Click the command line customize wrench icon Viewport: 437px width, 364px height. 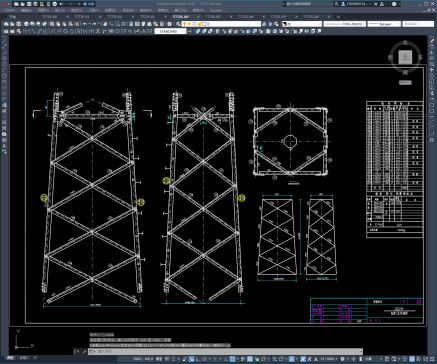coord(84,351)
